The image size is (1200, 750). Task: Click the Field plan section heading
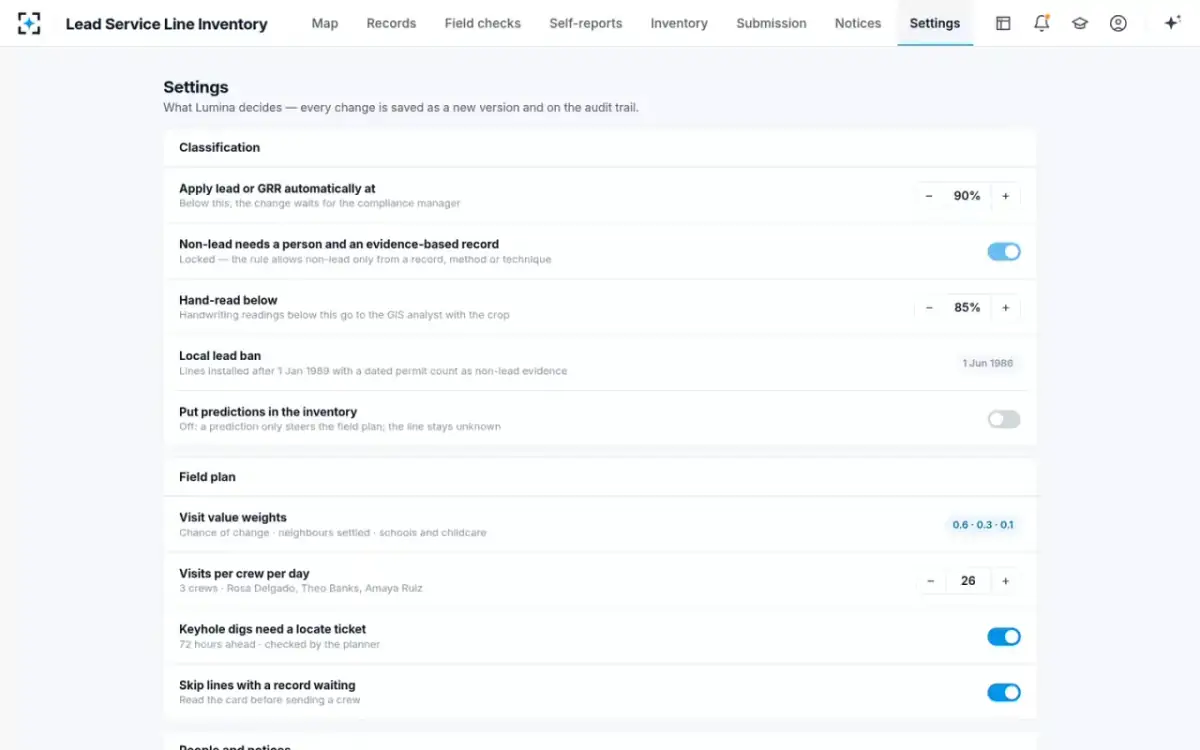pyautogui.click(x=207, y=477)
